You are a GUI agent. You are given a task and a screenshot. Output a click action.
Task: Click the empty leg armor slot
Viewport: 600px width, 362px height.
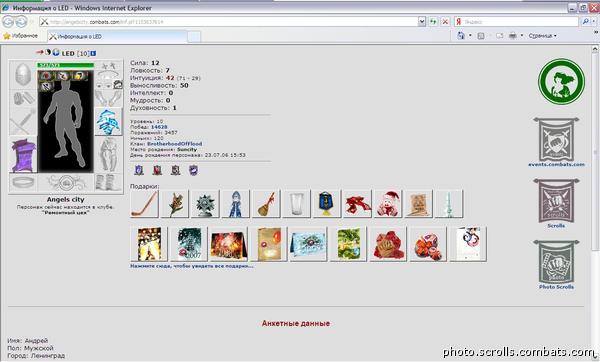click(108, 155)
